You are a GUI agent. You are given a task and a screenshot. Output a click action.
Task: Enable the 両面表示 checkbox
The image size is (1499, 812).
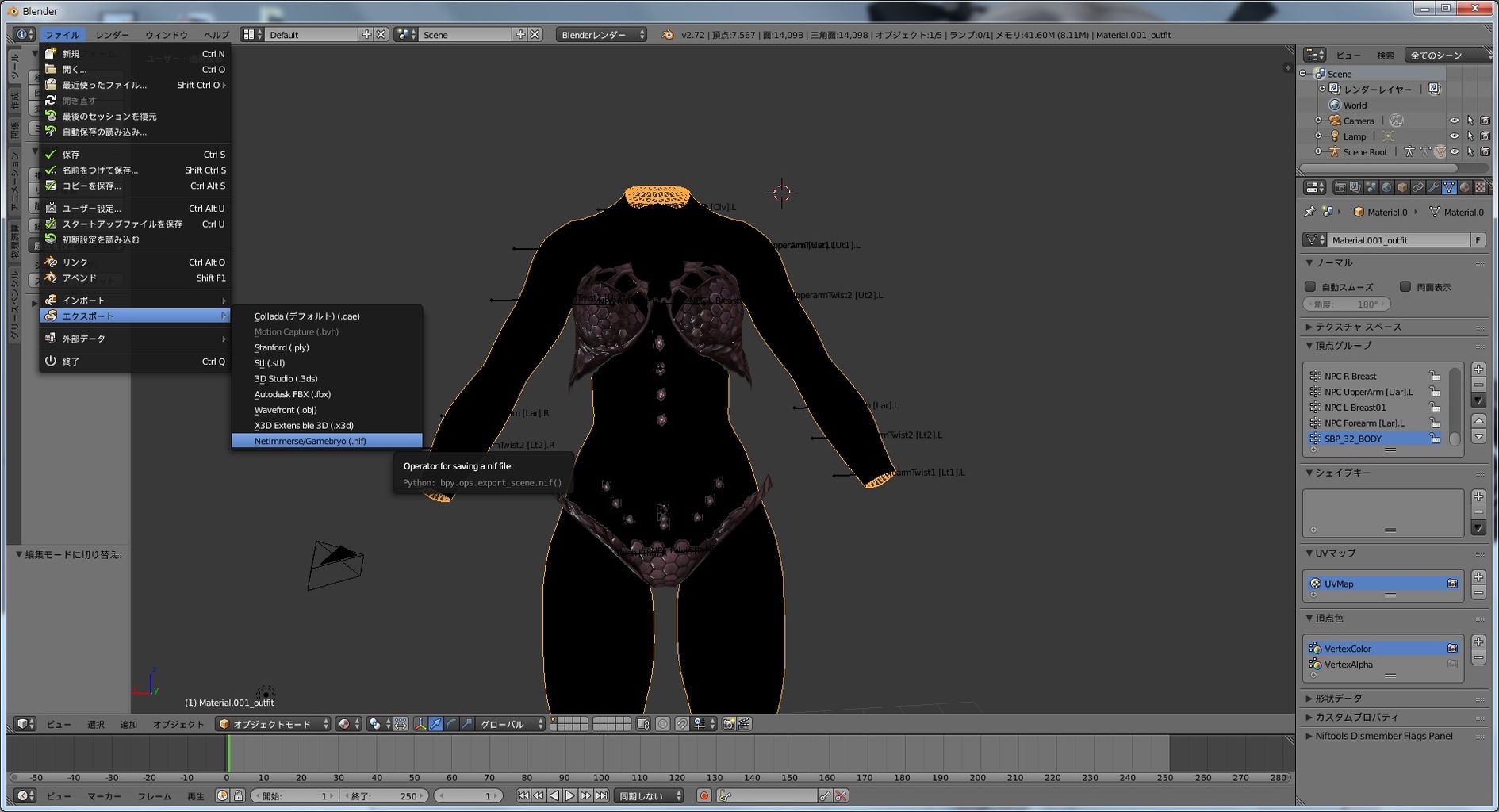coord(1405,287)
